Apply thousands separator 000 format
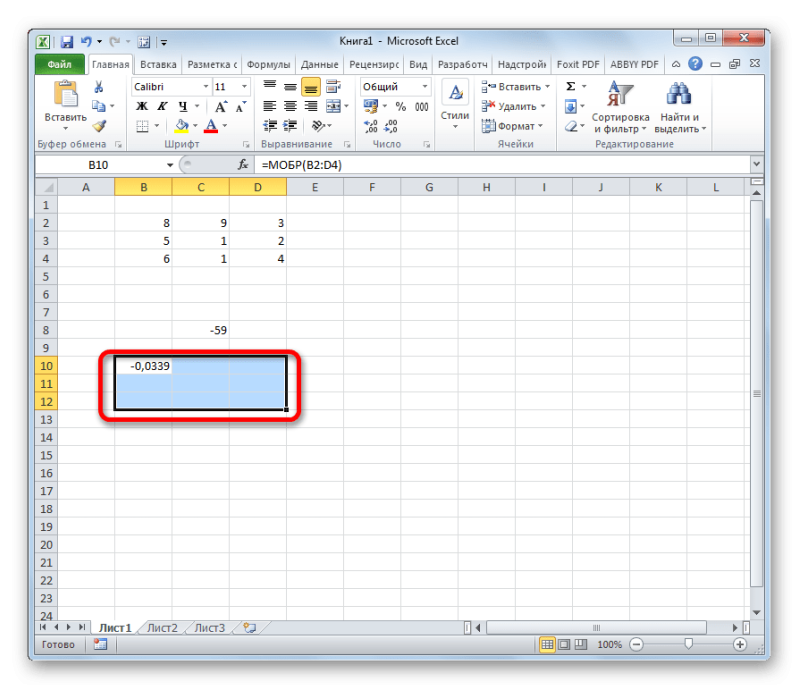This screenshot has height=690, width=800. point(421,106)
